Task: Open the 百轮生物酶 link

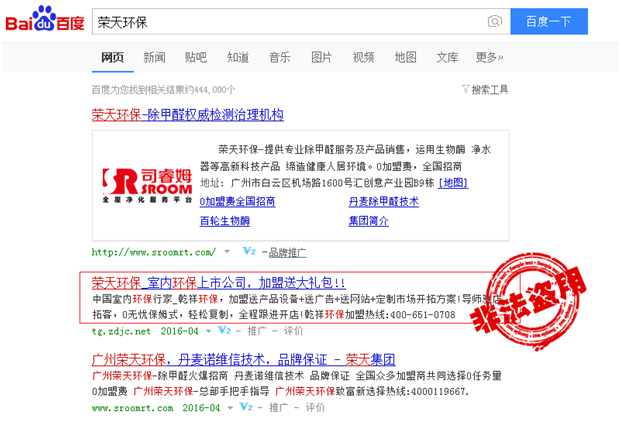Action: [x=225, y=221]
